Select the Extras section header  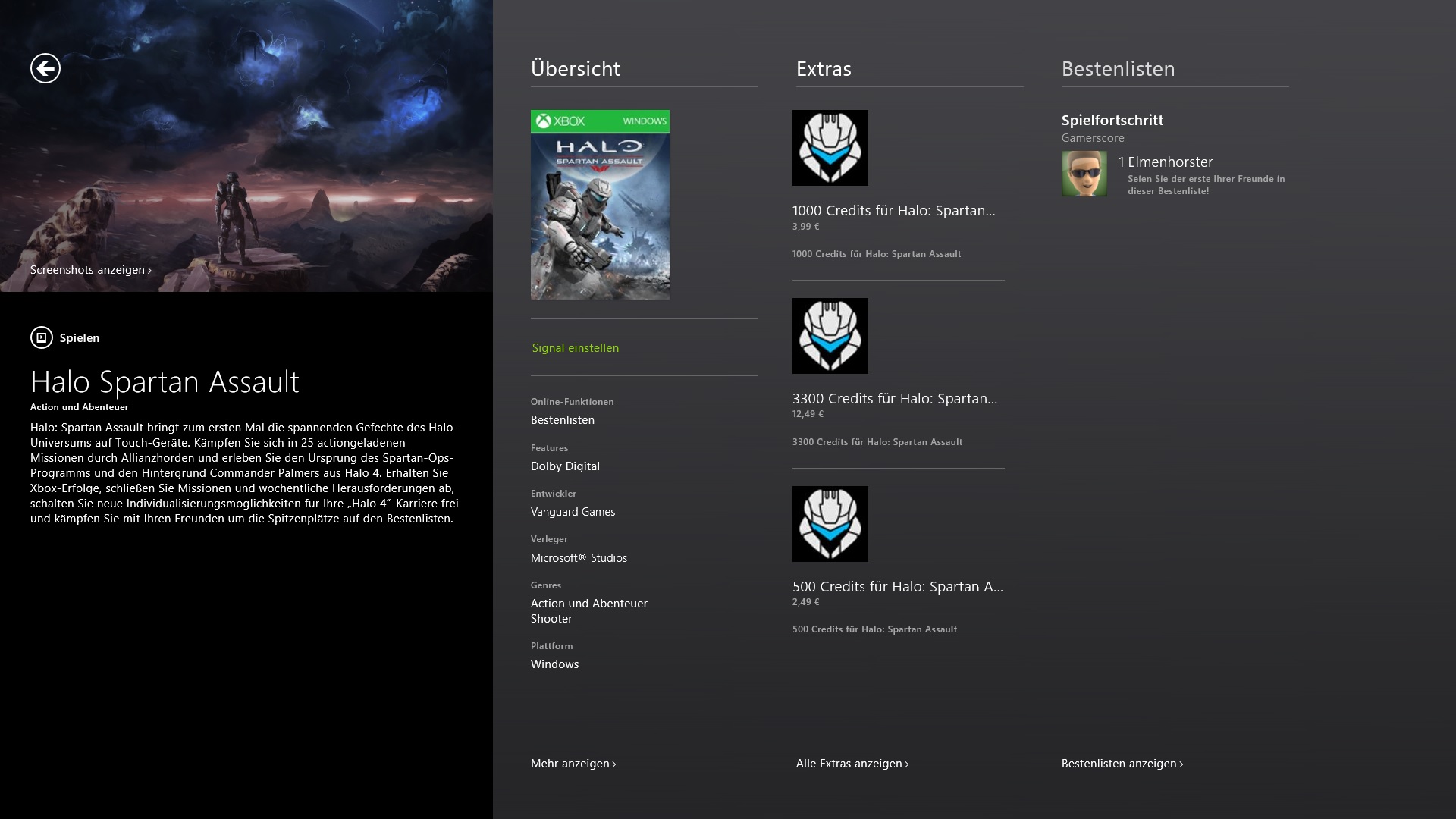tap(824, 69)
